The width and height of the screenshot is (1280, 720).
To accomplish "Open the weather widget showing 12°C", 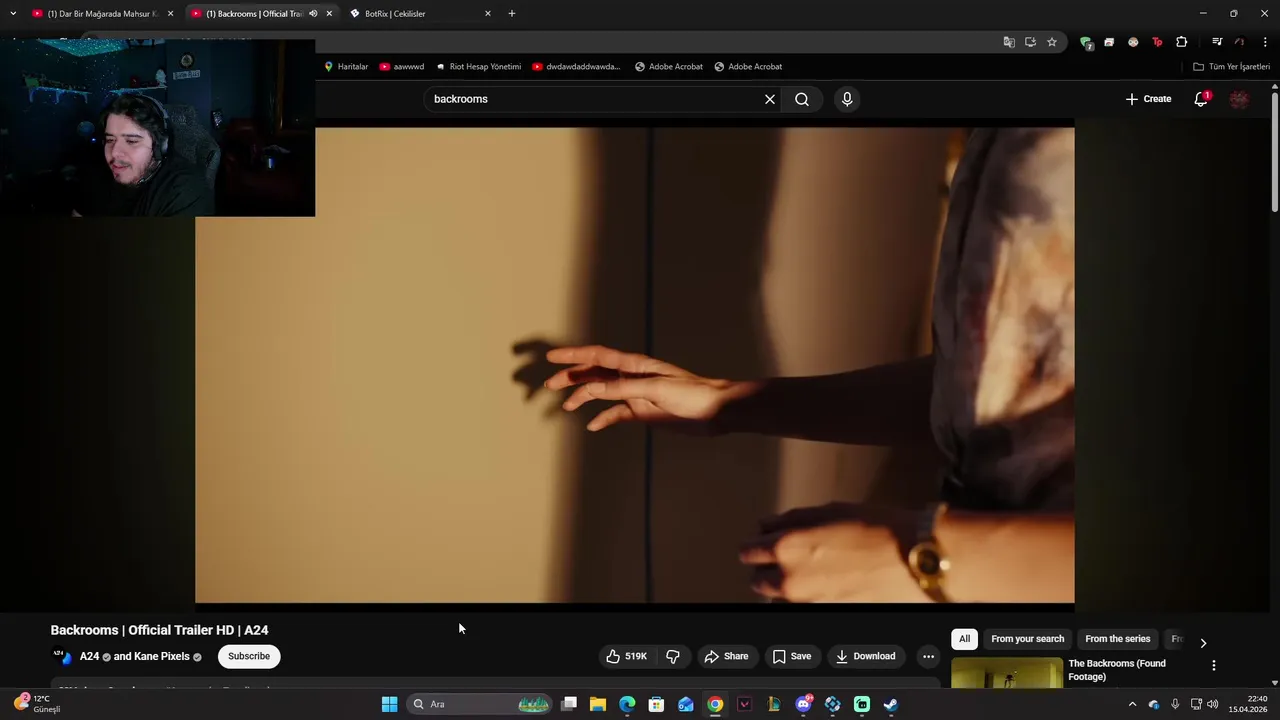I will point(38,704).
